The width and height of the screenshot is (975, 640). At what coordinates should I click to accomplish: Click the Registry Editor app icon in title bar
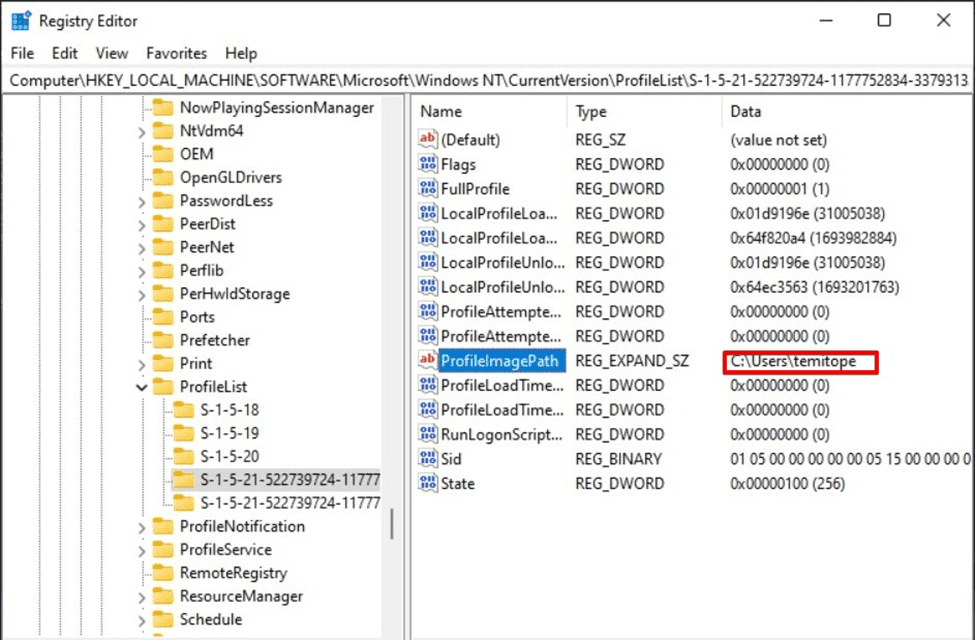[x=21, y=21]
